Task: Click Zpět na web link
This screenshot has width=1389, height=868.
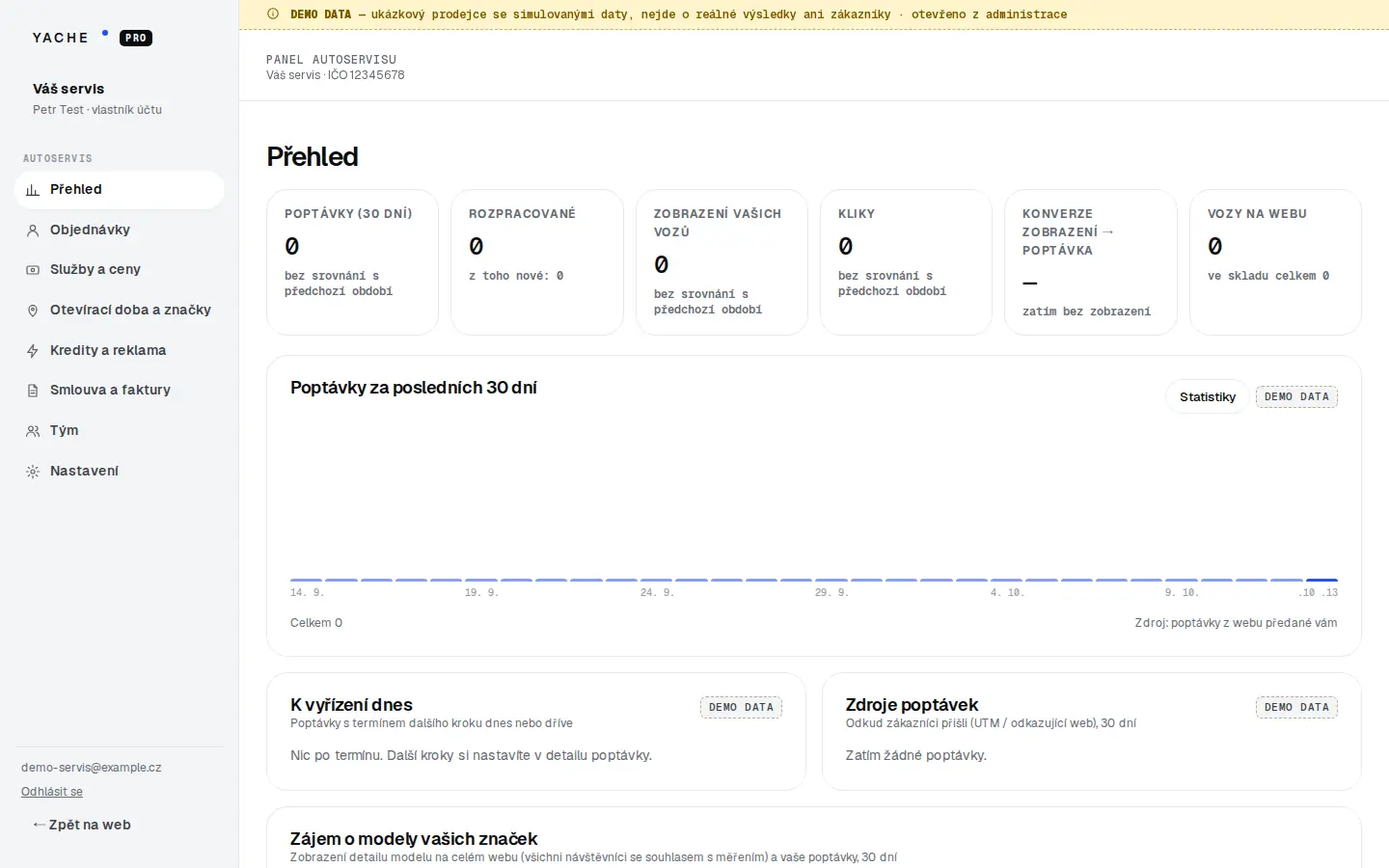Action: [82, 826]
